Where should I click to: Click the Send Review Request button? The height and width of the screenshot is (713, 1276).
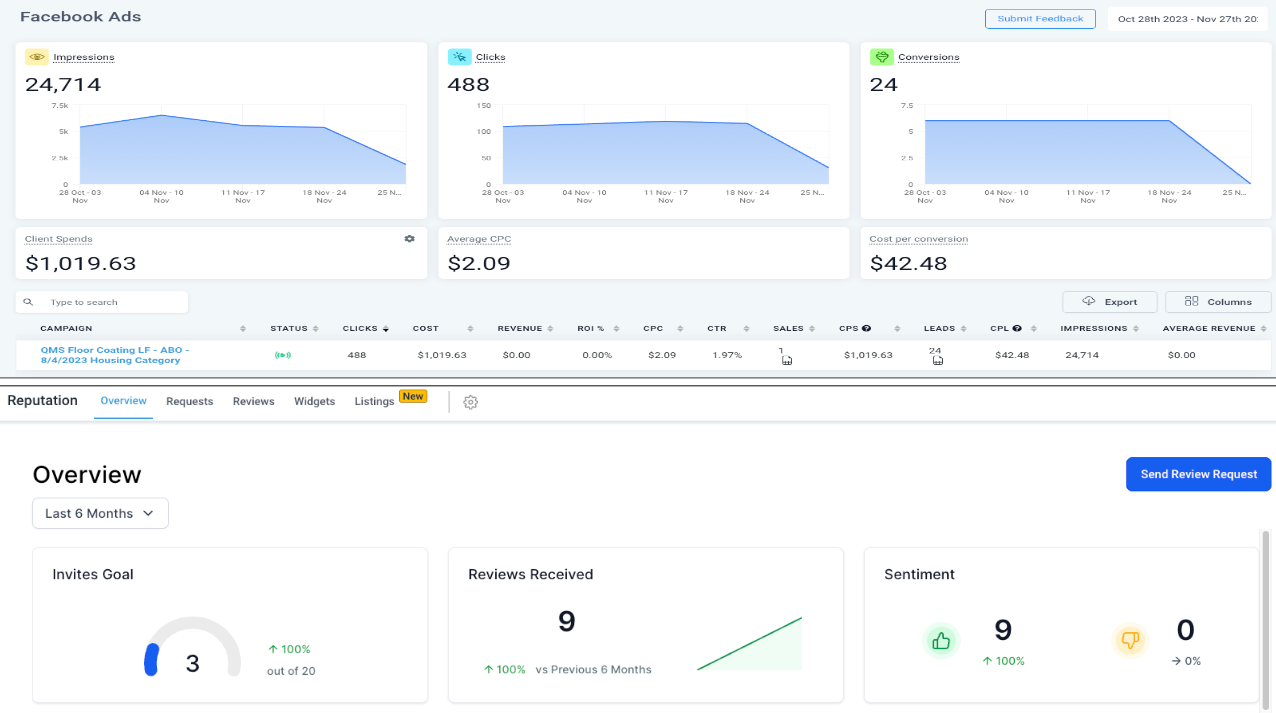tap(1198, 474)
